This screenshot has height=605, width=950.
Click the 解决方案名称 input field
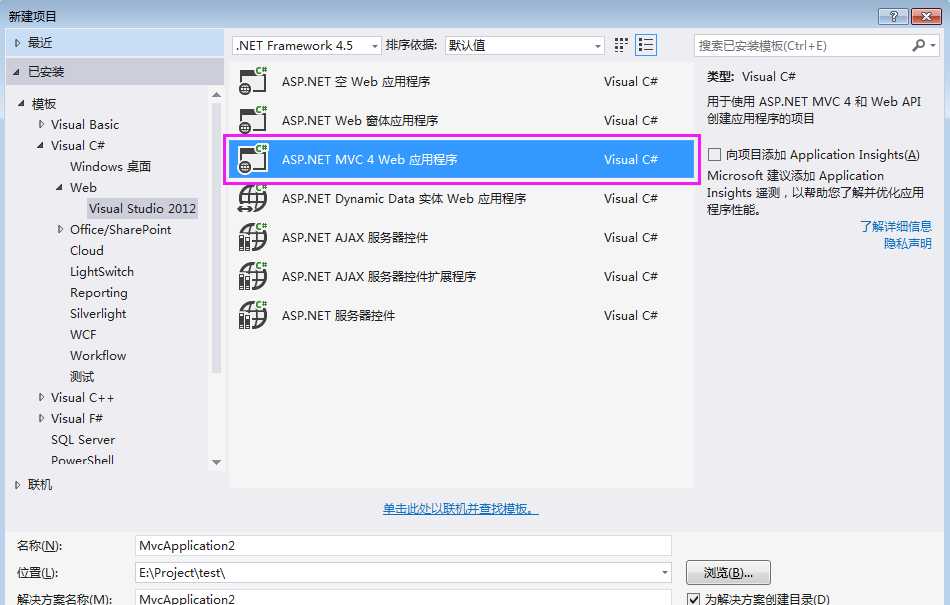[403, 598]
